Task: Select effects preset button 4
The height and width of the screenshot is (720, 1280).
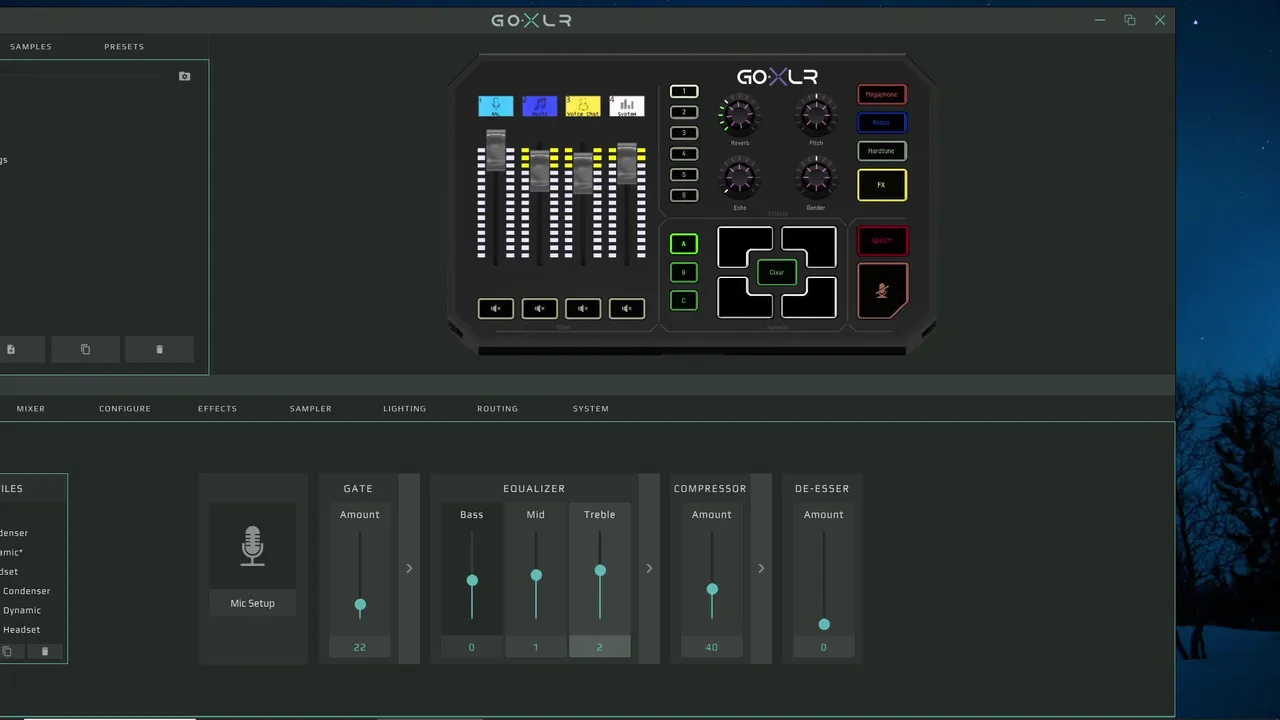Action: click(684, 154)
